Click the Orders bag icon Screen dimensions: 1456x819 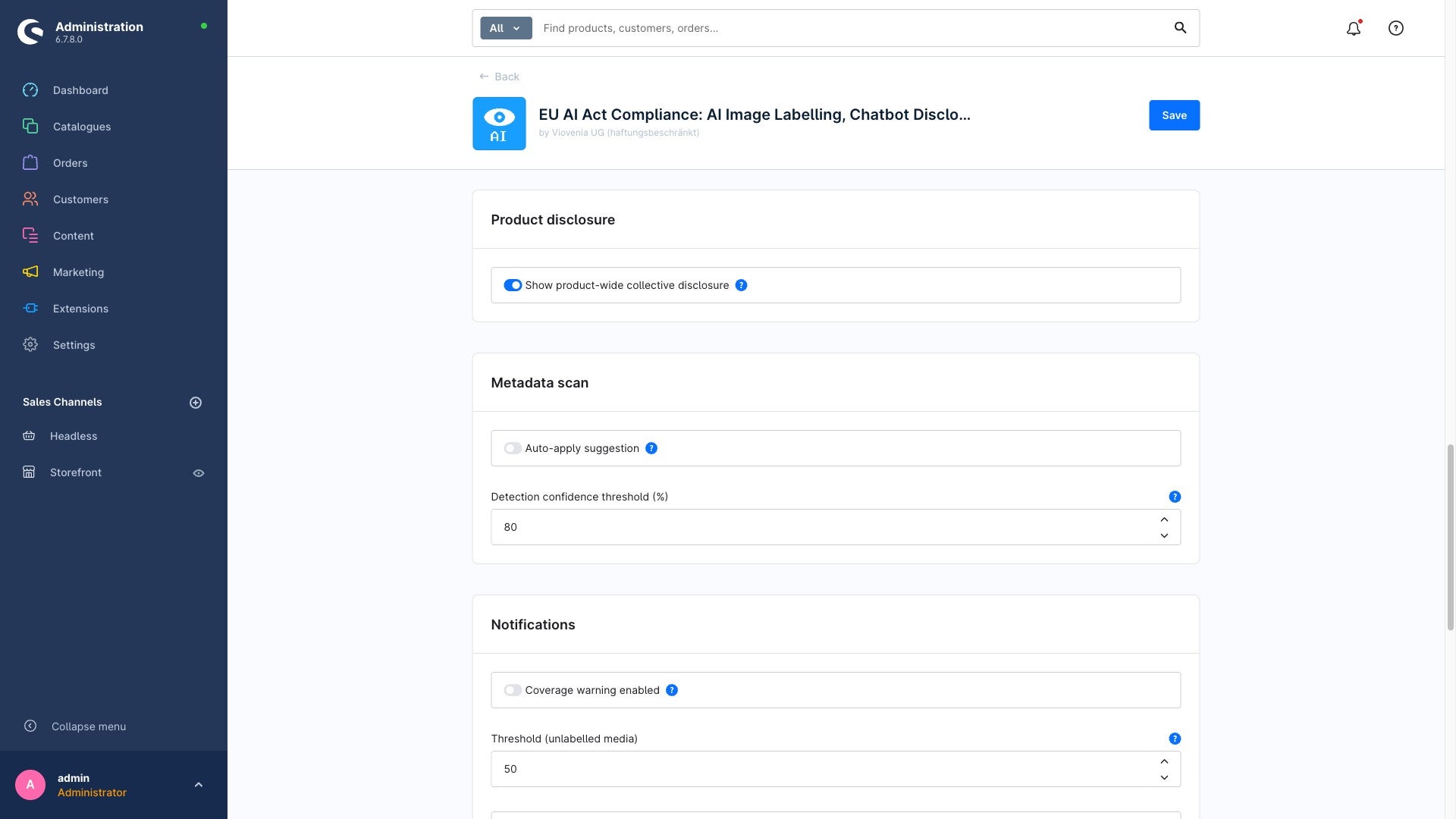click(x=30, y=163)
